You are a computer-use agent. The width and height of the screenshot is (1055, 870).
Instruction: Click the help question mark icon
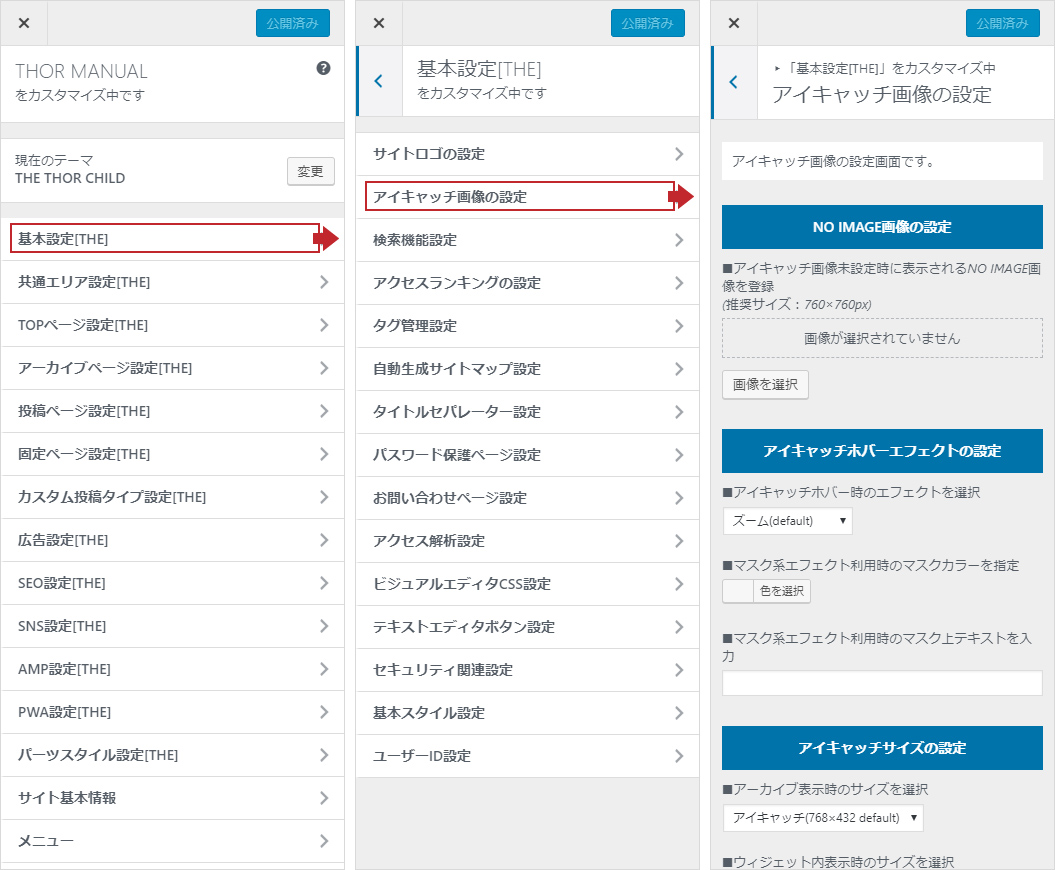pyautogui.click(x=323, y=69)
